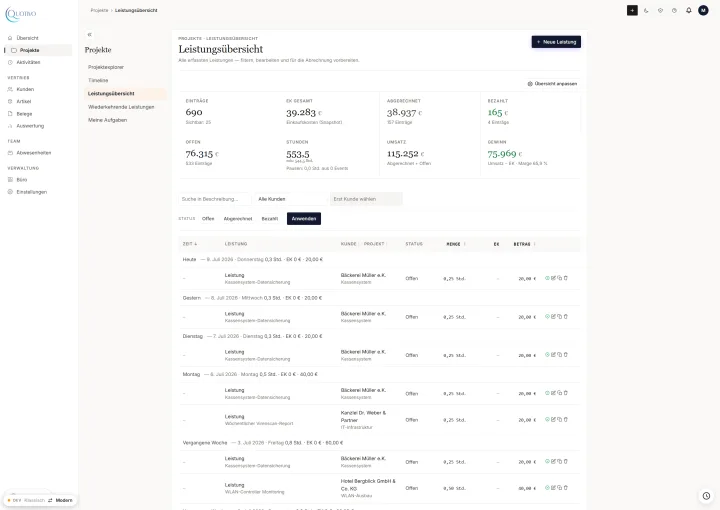The height and width of the screenshot is (510, 720).
Task: Click the Umsatz value 115.252 €
Action: pyautogui.click(x=405, y=153)
